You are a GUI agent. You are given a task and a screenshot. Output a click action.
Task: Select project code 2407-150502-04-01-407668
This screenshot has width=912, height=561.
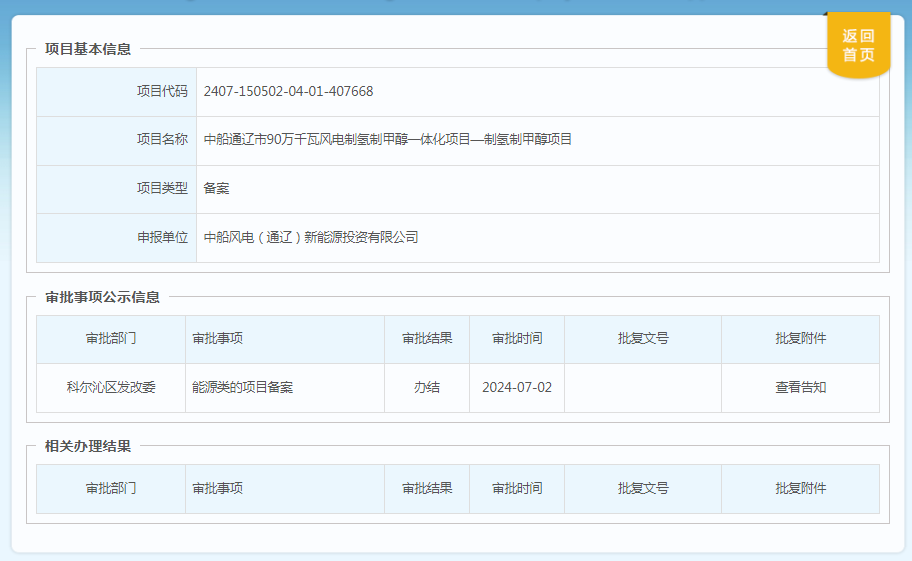pos(288,91)
